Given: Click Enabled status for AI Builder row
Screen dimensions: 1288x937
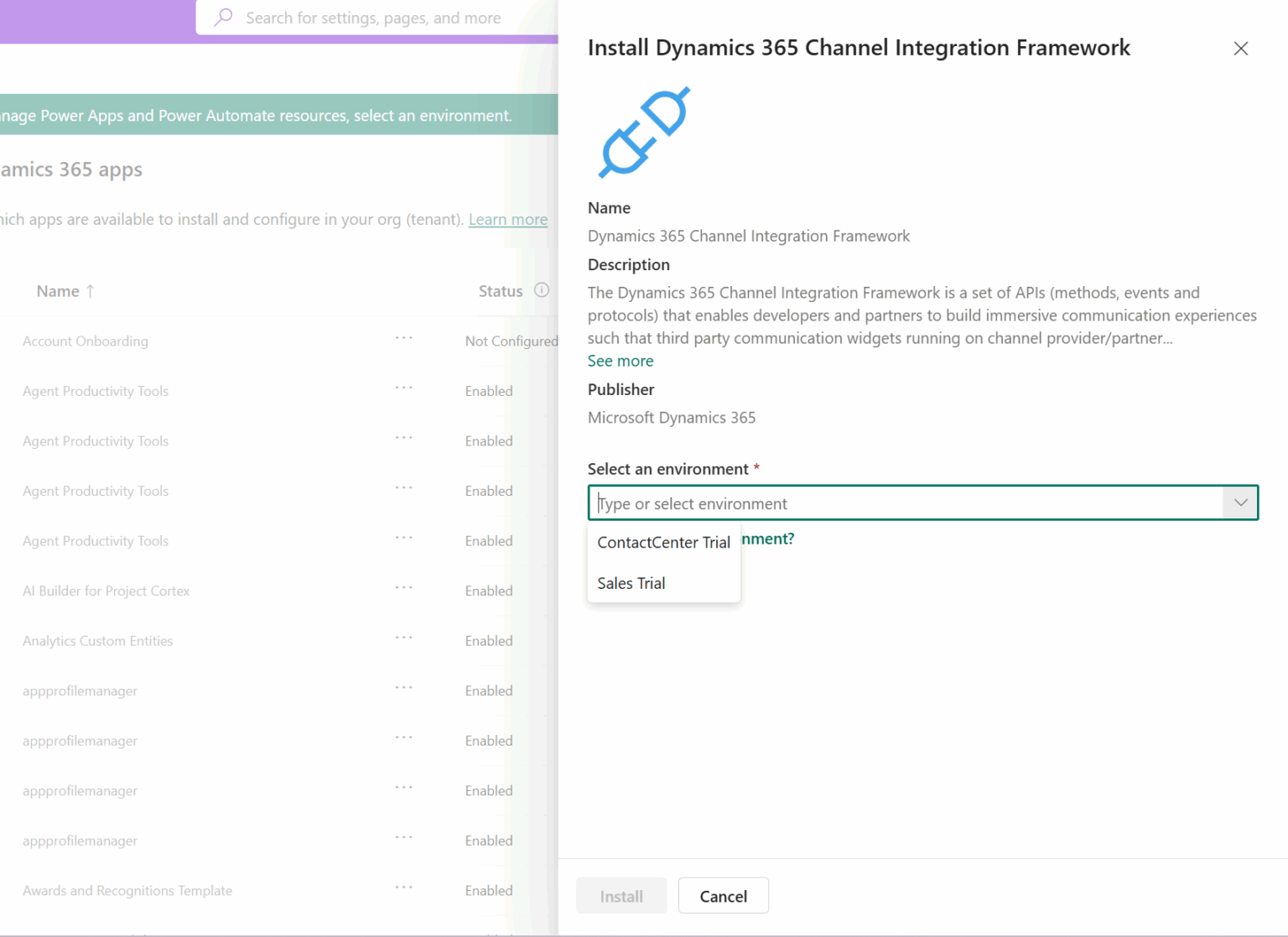Looking at the screenshot, I should click(x=489, y=591).
